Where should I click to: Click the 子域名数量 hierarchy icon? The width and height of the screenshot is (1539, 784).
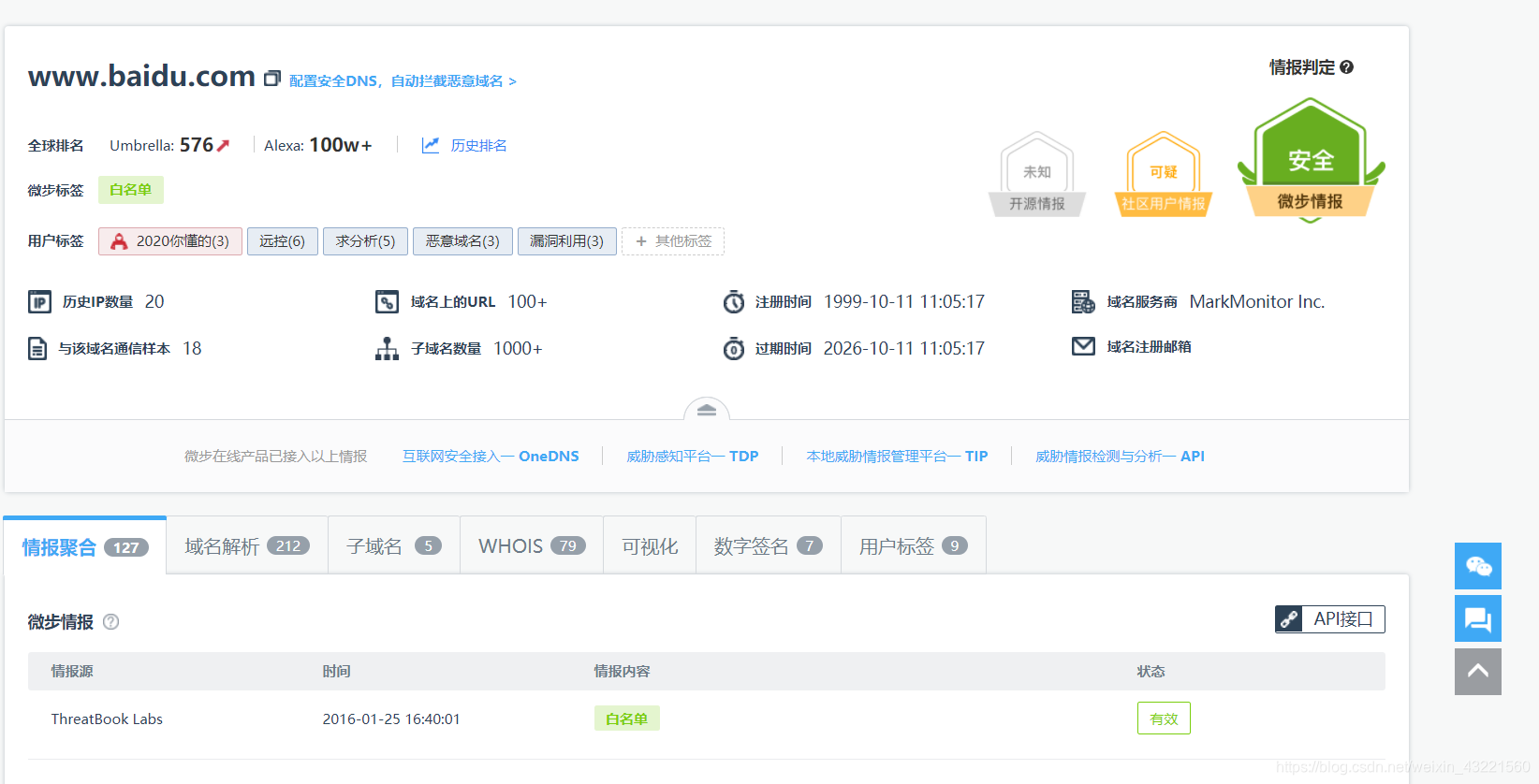(387, 349)
